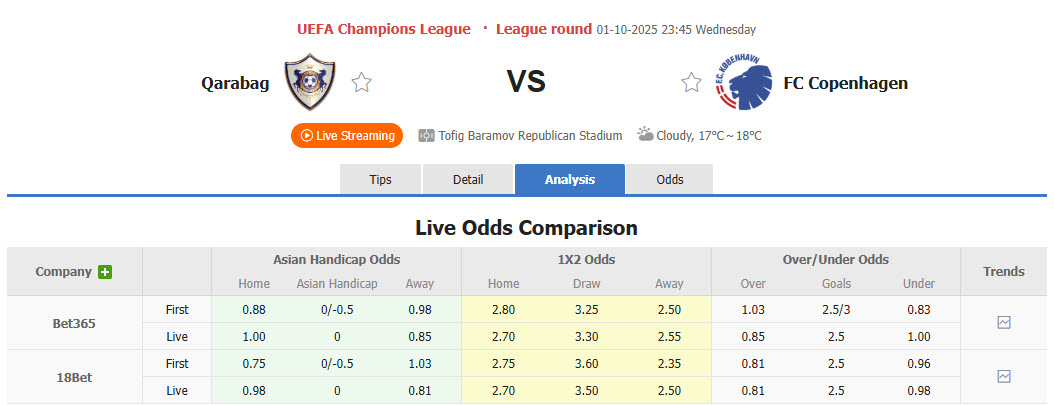Select the Analysis tab
Image resolution: width=1054 pixels, height=405 pixels.
pyautogui.click(x=570, y=180)
